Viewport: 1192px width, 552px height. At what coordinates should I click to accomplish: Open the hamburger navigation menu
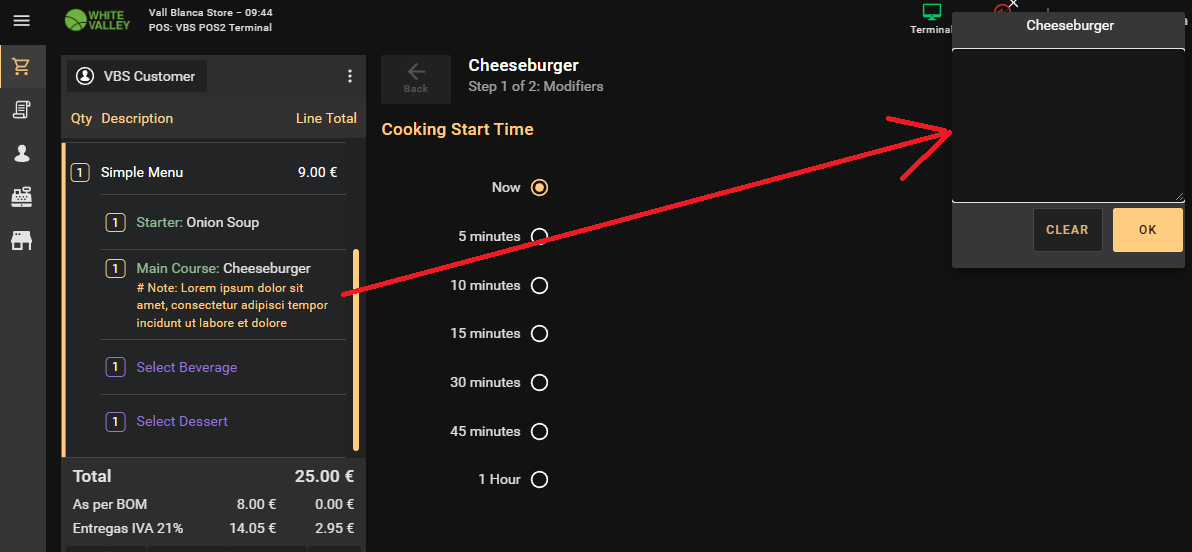click(x=21, y=20)
